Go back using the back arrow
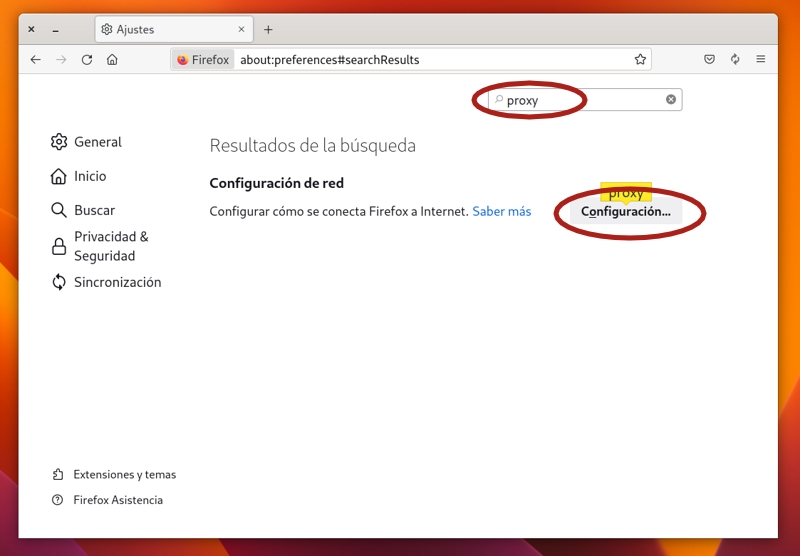Screen dimensions: 800x556 tap(36, 59)
